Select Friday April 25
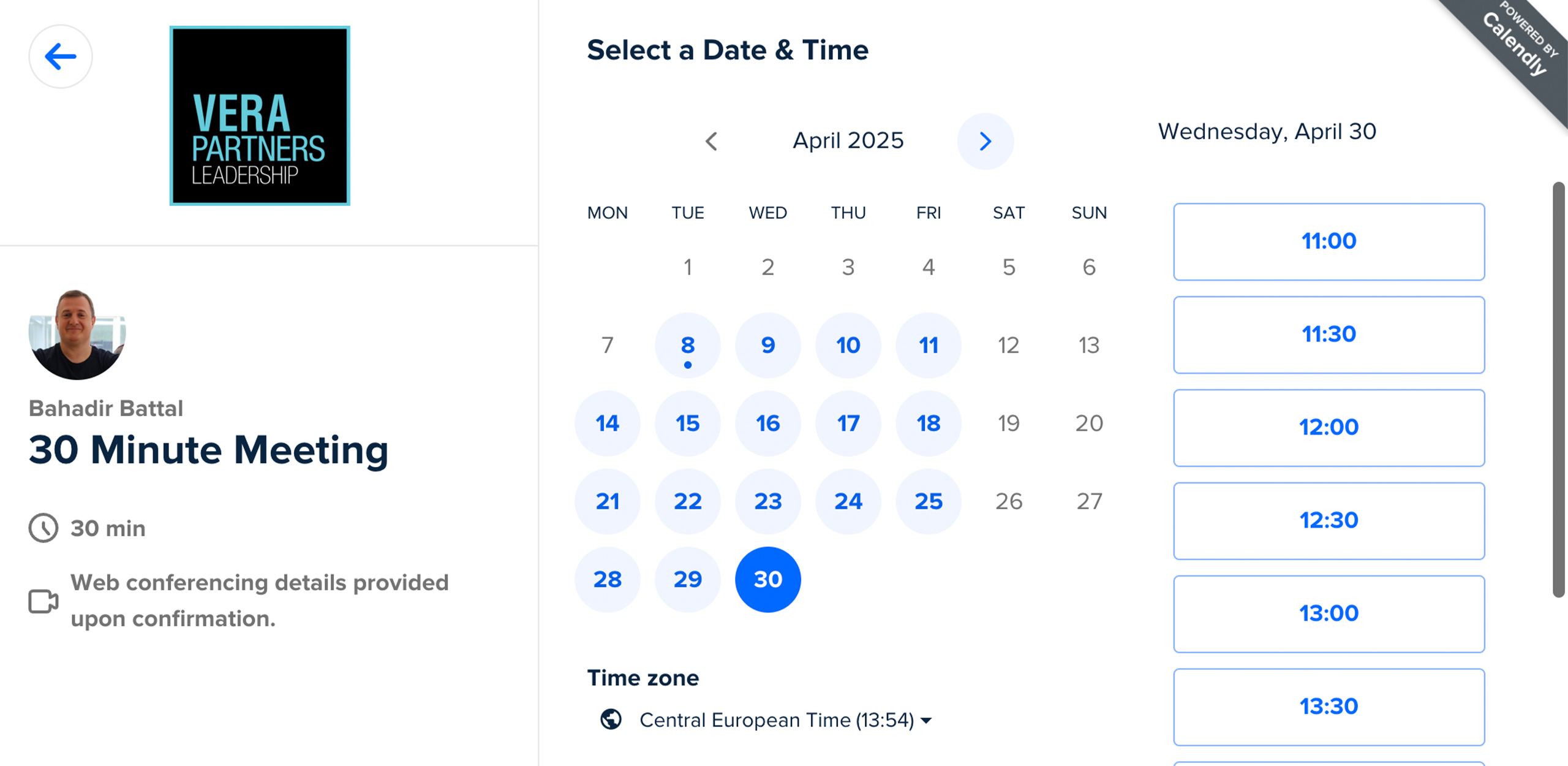 [x=928, y=501]
